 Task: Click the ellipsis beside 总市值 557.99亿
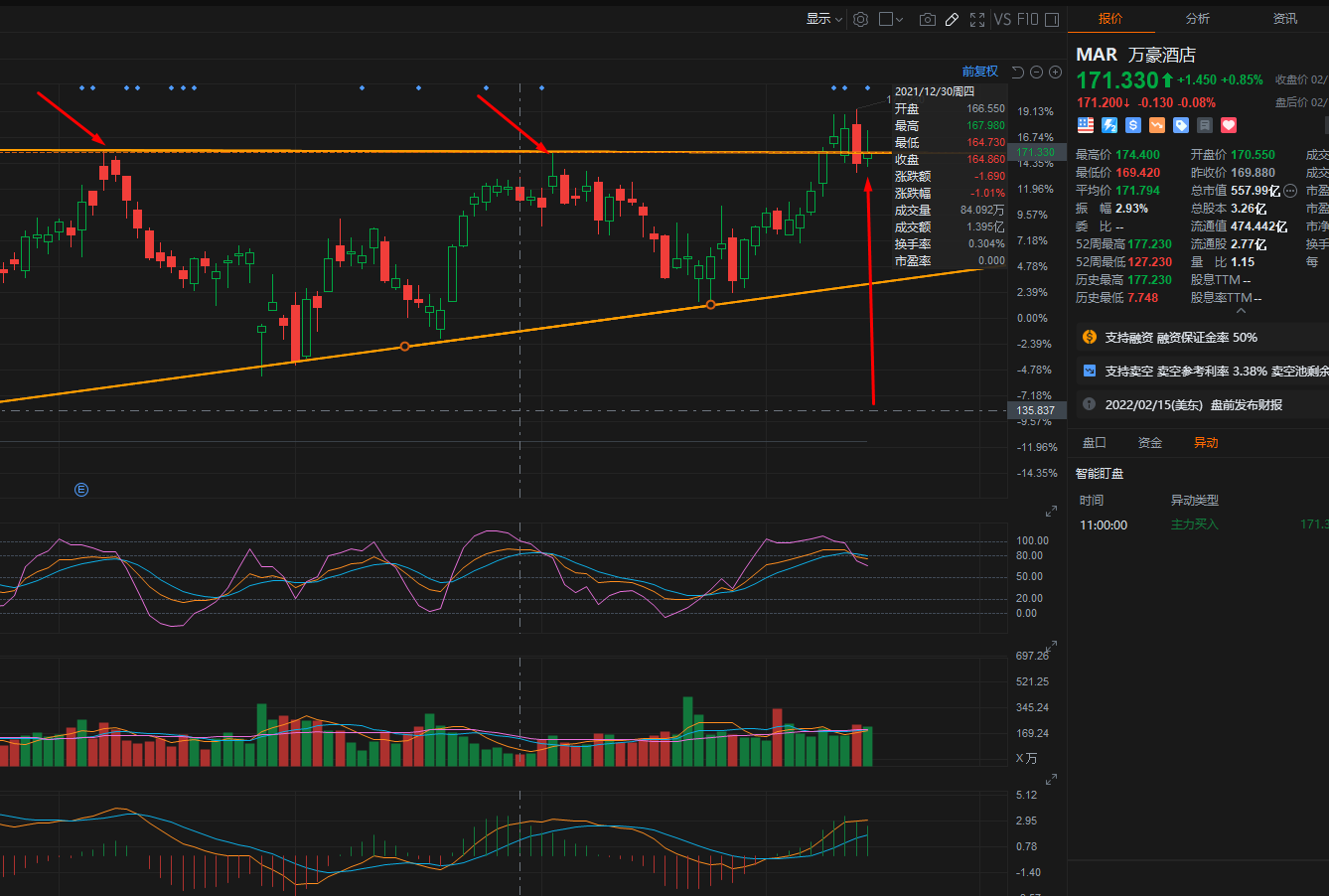(1290, 191)
